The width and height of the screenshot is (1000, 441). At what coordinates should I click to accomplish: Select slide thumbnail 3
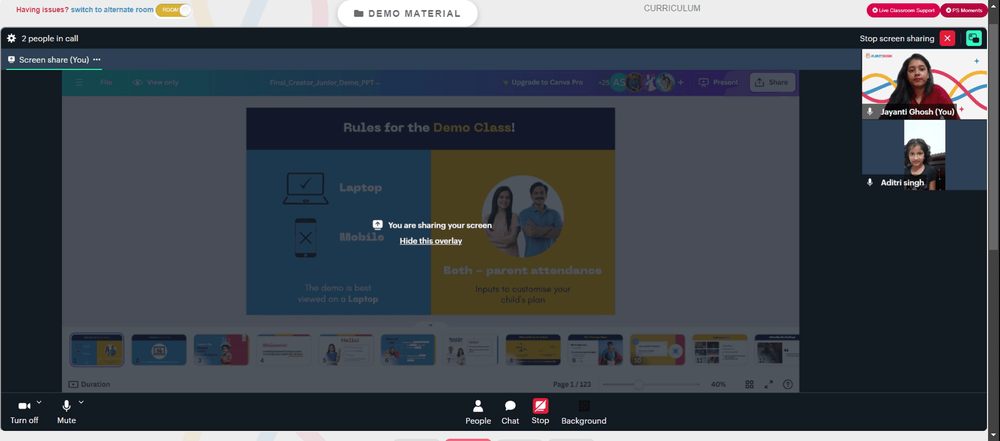pyautogui.click(x=221, y=350)
